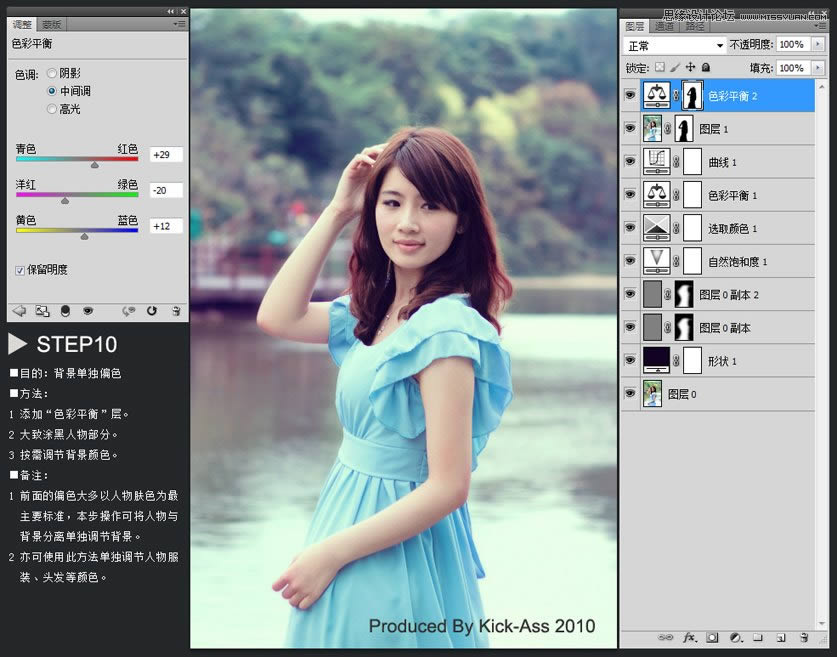Reset the Color Balance adjustment
Screen dimensions: 837x657
coord(152,313)
